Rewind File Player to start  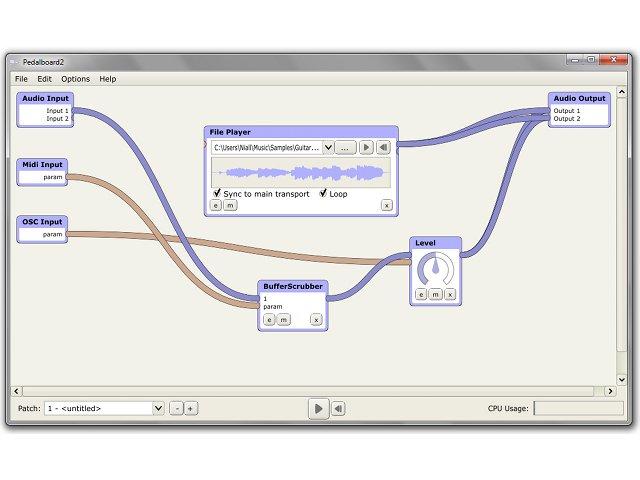[x=383, y=147]
